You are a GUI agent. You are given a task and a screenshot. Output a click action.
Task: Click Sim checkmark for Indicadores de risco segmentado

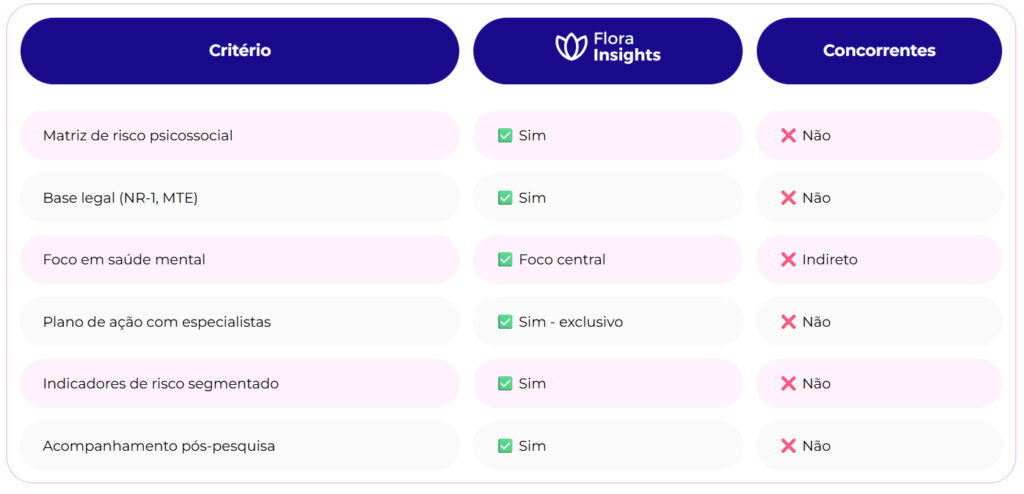pyautogui.click(x=505, y=384)
